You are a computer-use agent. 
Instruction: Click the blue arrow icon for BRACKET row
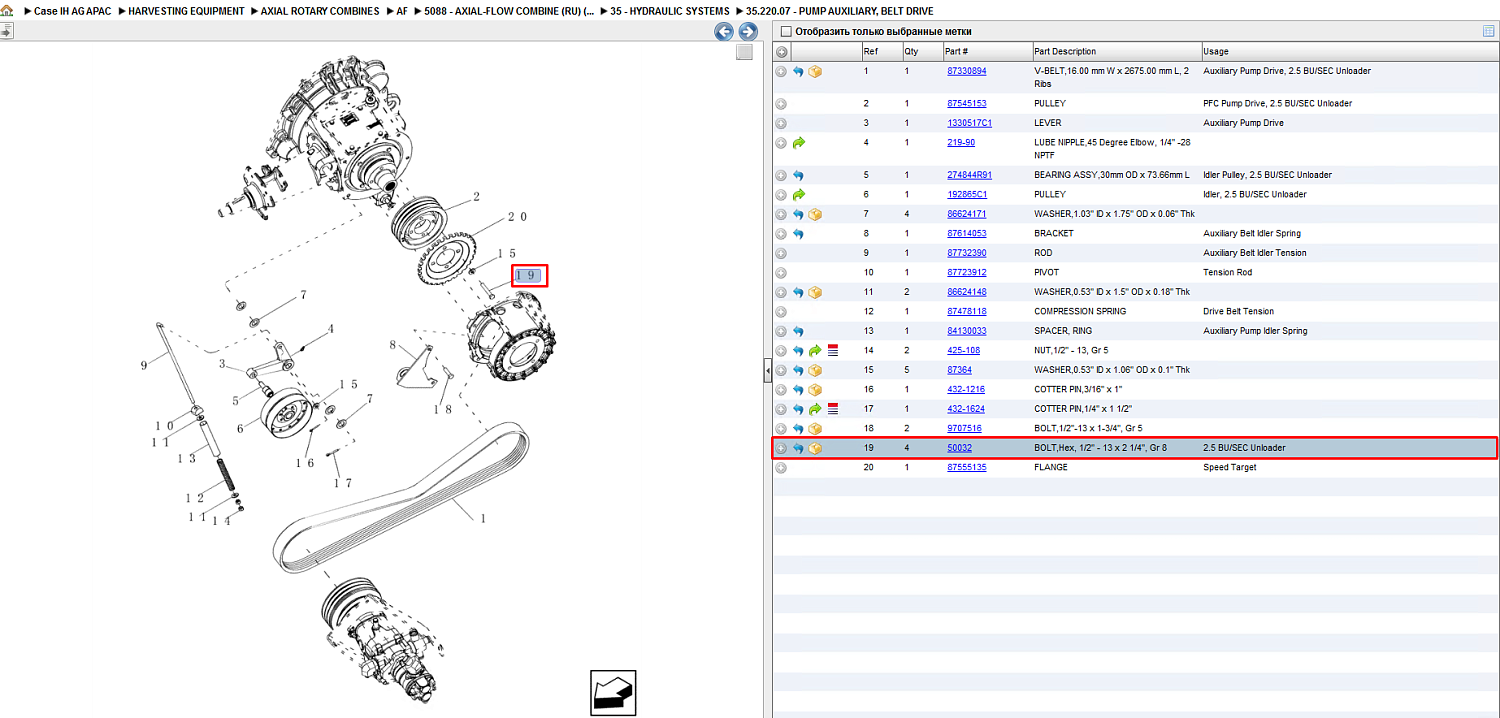(x=798, y=233)
